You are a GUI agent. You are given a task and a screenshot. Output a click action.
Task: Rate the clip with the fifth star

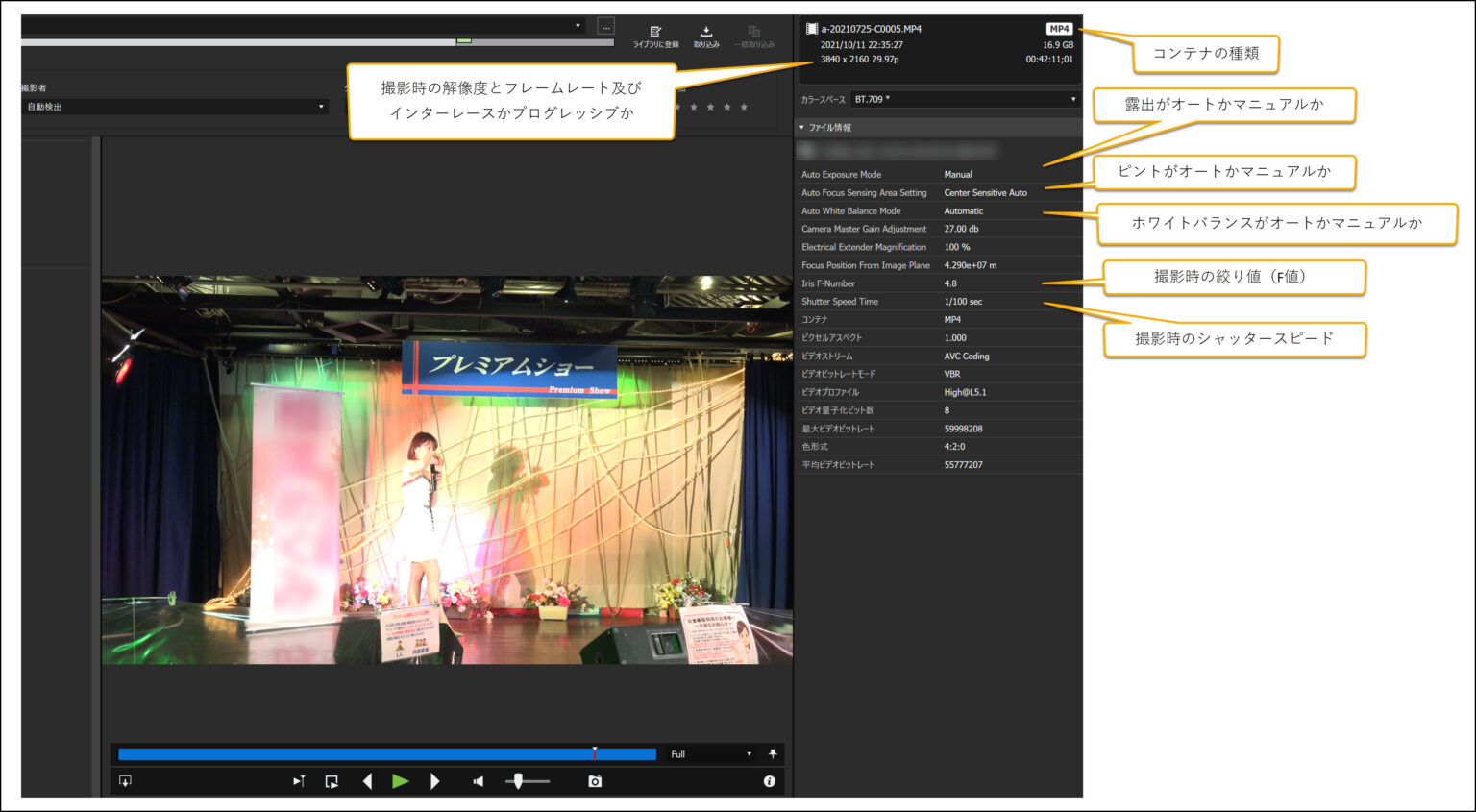point(744,107)
